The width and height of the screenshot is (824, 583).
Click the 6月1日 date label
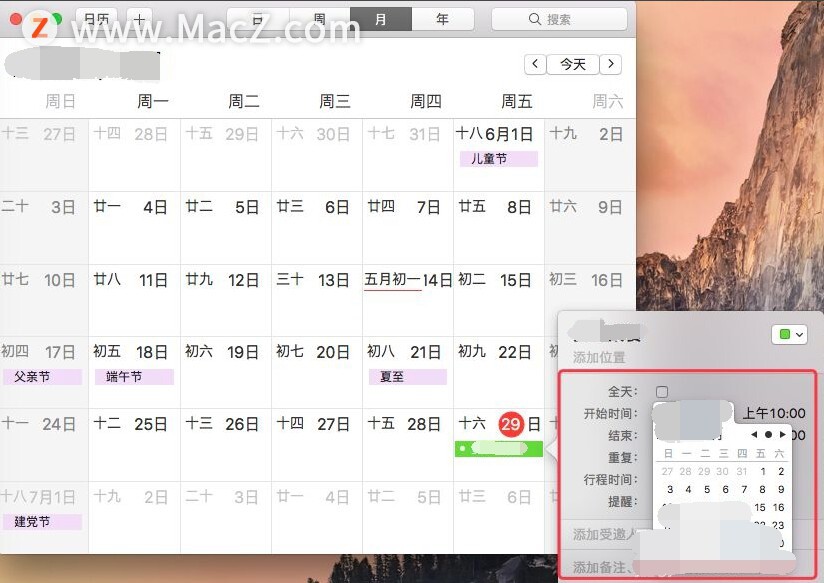pyautogui.click(x=509, y=134)
